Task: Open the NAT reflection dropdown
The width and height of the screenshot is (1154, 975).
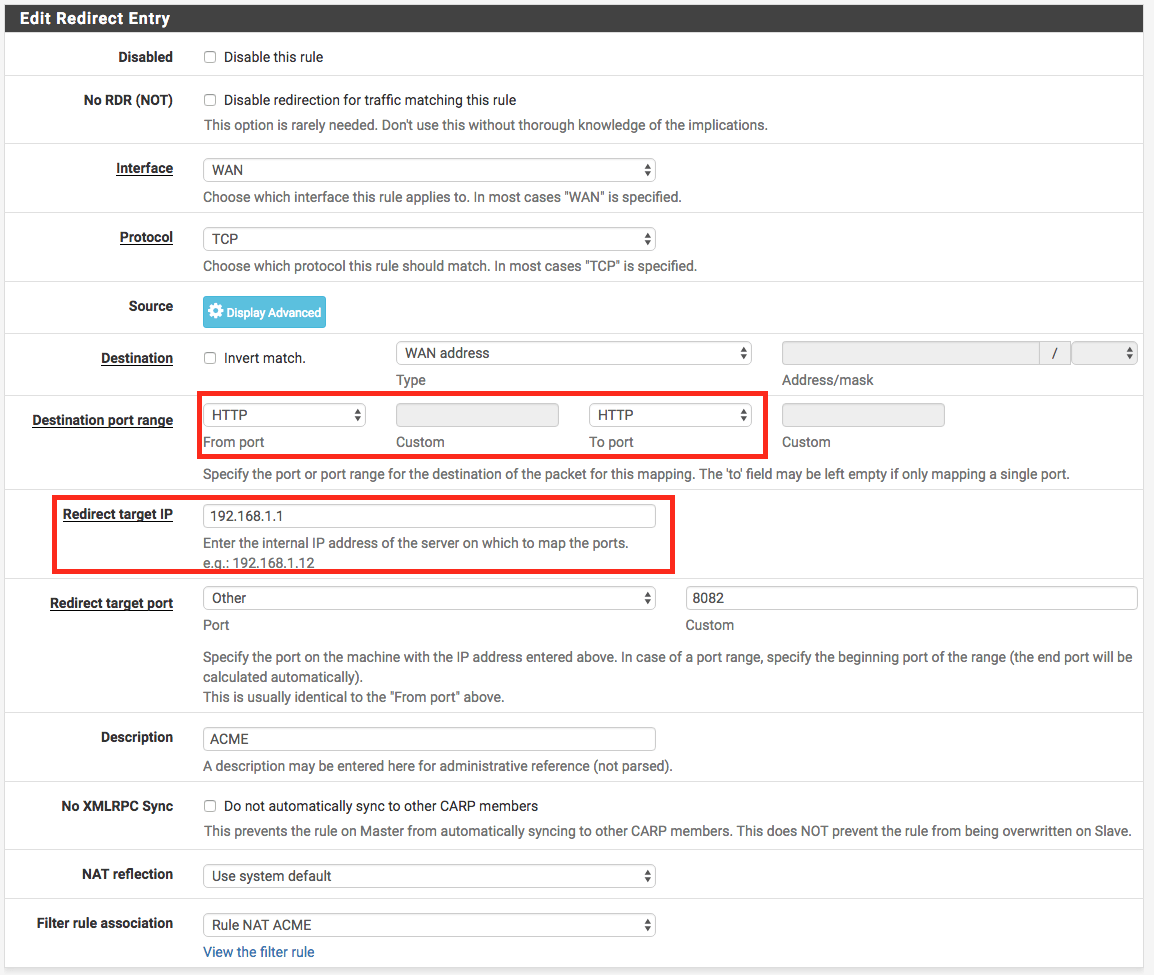Action: coord(429,876)
